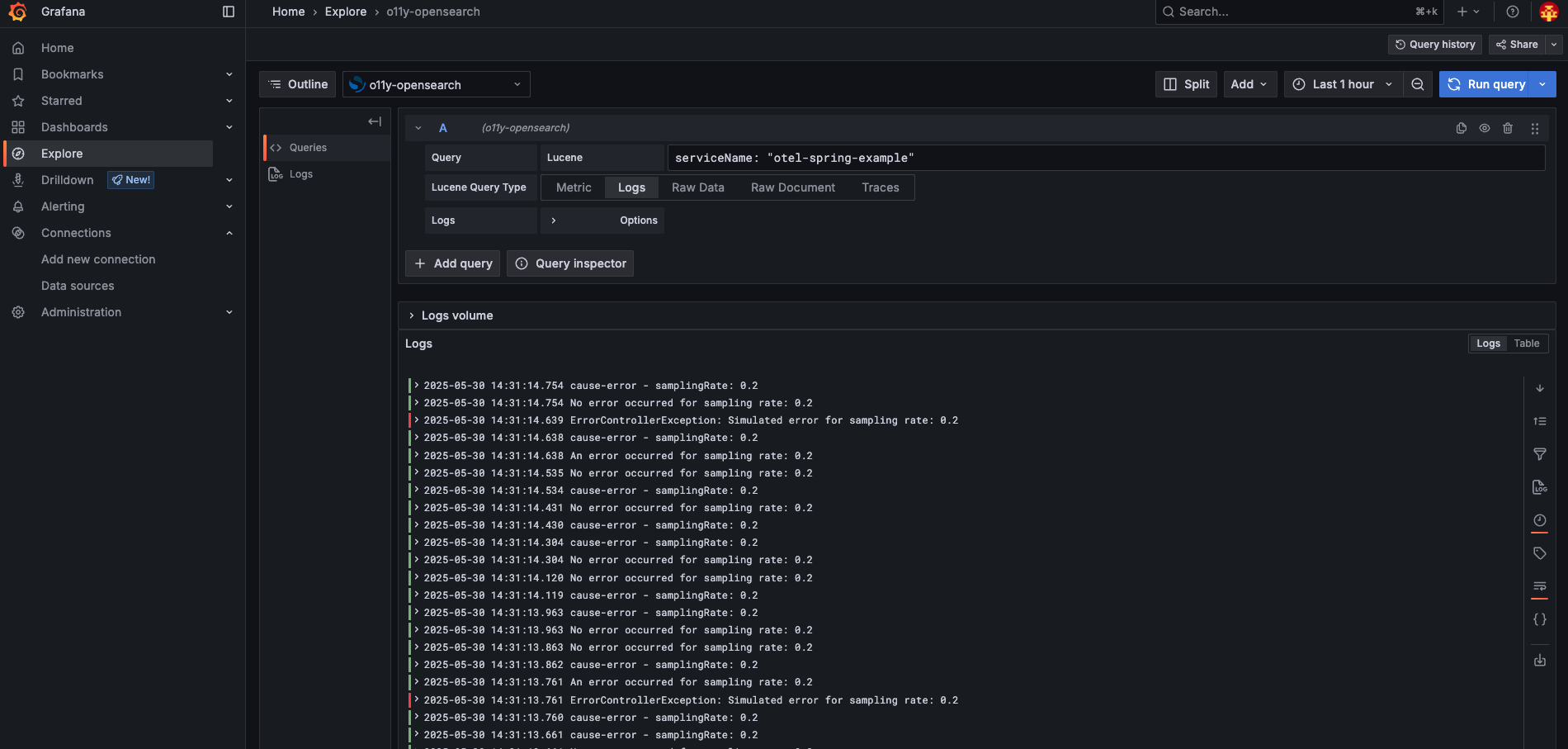The image size is (1568, 749).
Task: Switch results view to Table
Action: (x=1526, y=344)
